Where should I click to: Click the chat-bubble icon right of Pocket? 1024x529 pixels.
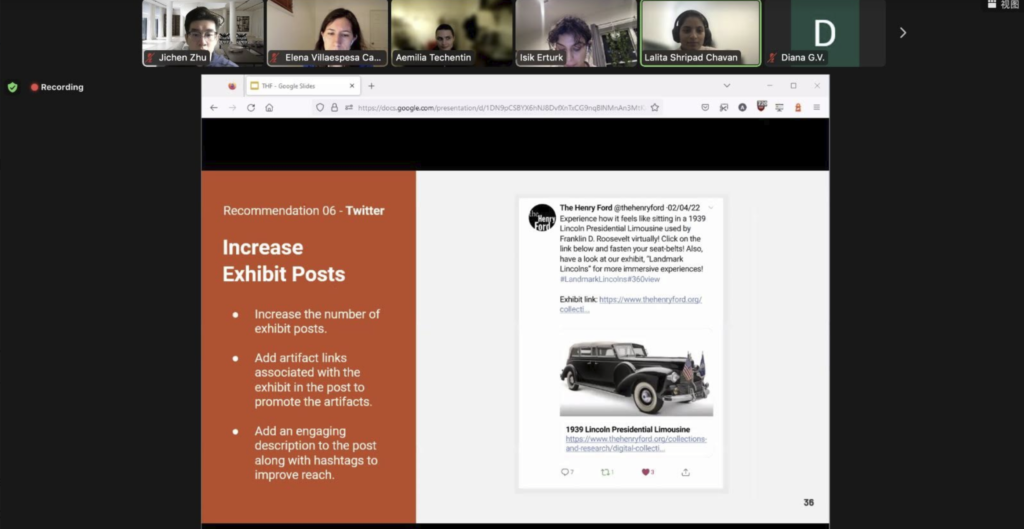(x=724, y=108)
